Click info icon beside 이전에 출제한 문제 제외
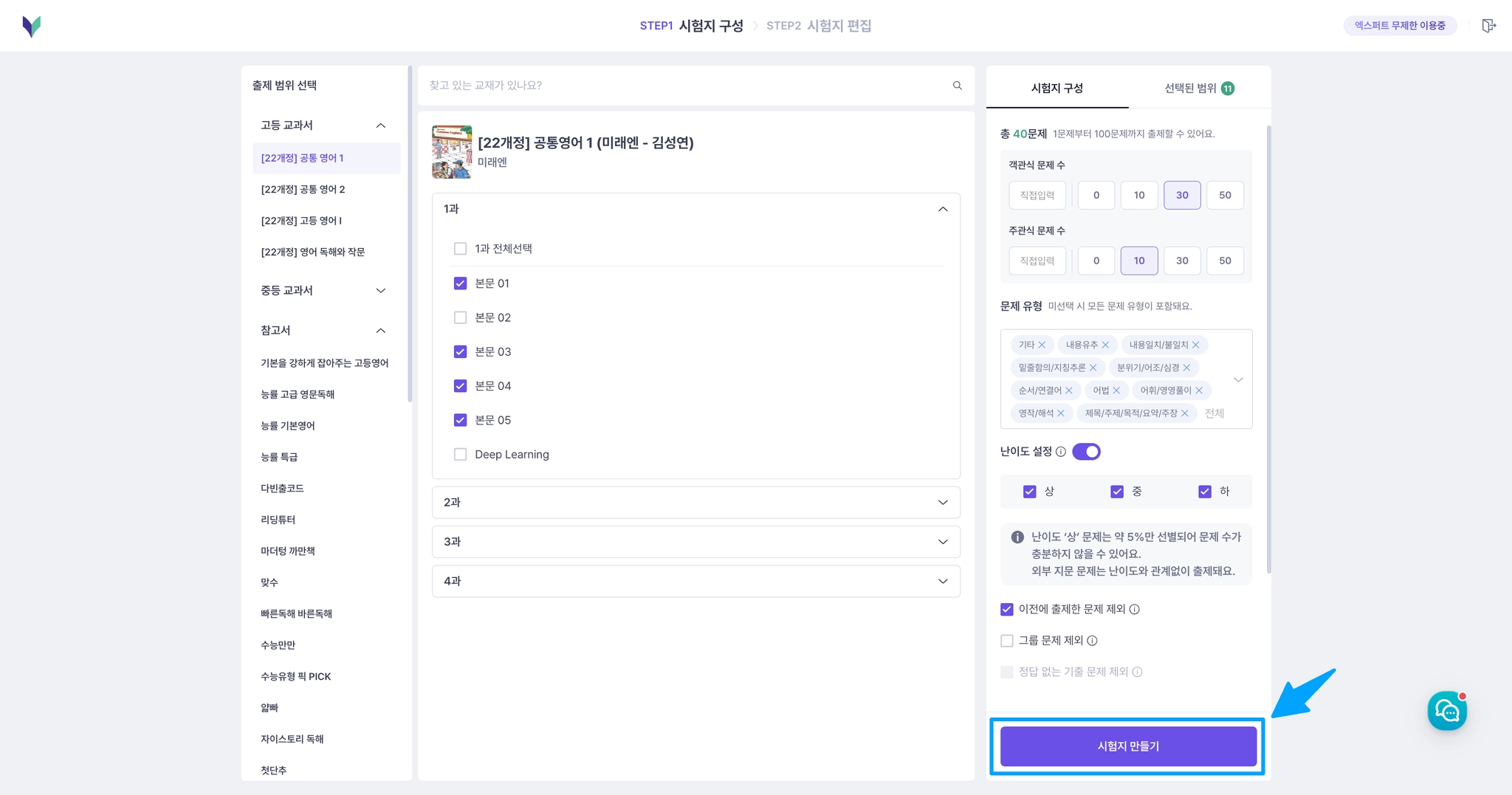Screen dimensions: 1512x795 (x=1135, y=609)
